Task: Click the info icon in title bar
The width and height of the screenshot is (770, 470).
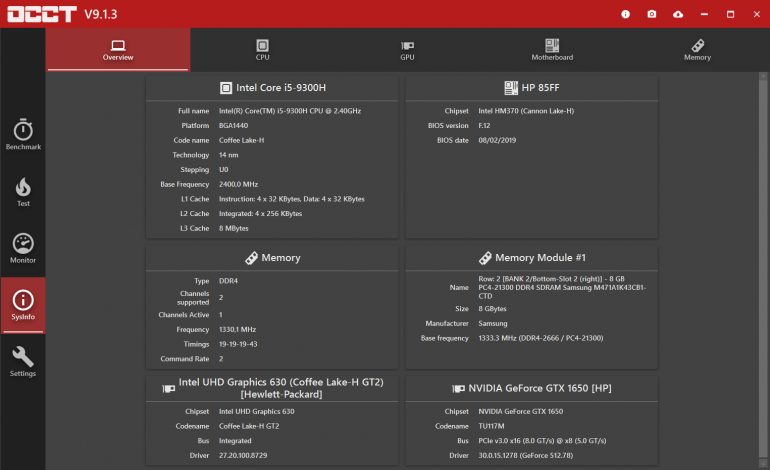Action: click(625, 14)
